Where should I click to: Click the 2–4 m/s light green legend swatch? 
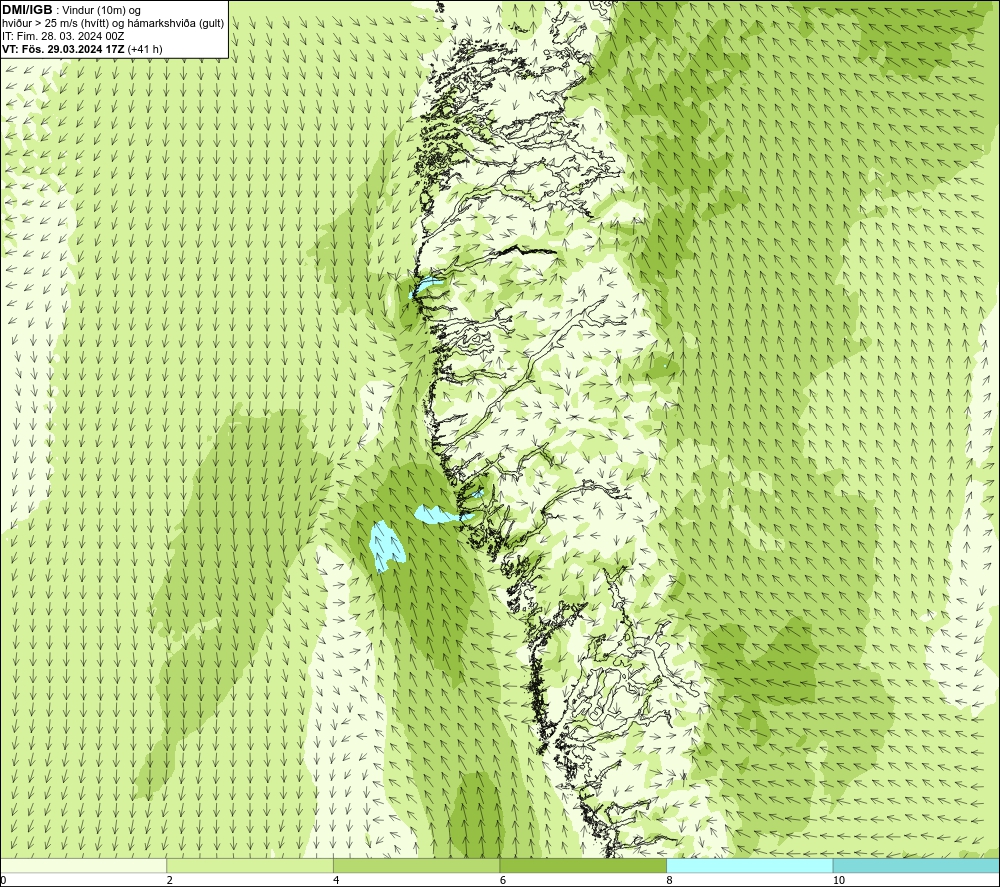click(x=250, y=866)
